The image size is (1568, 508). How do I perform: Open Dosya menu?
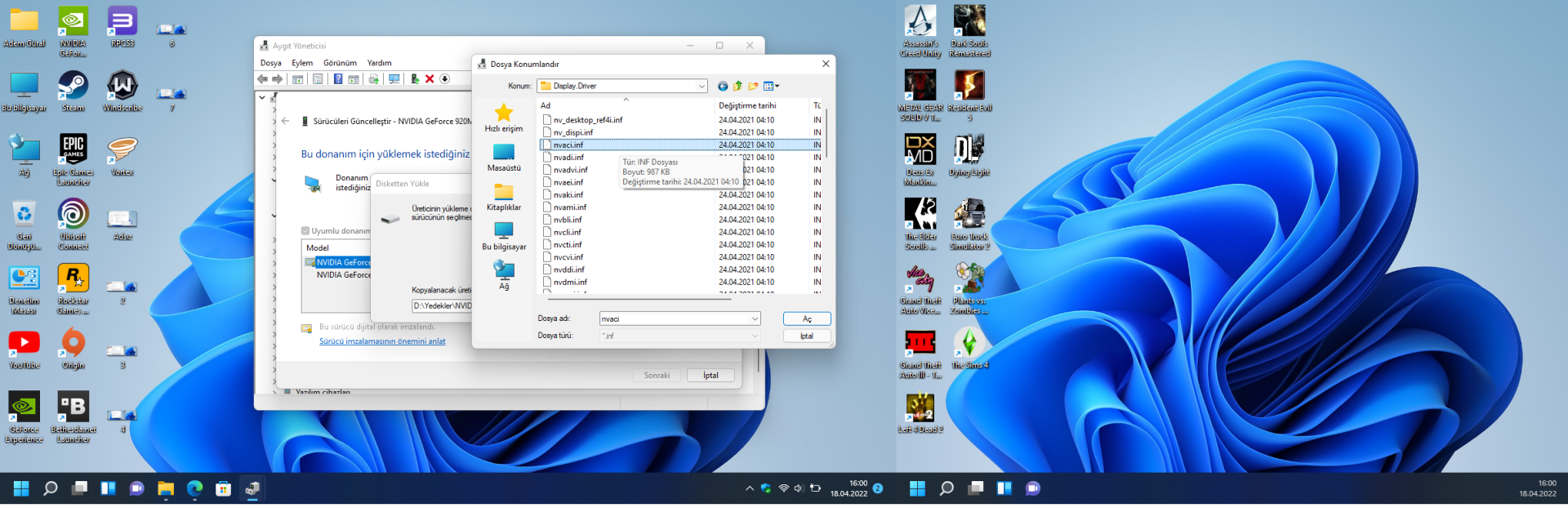(x=270, y=63)
